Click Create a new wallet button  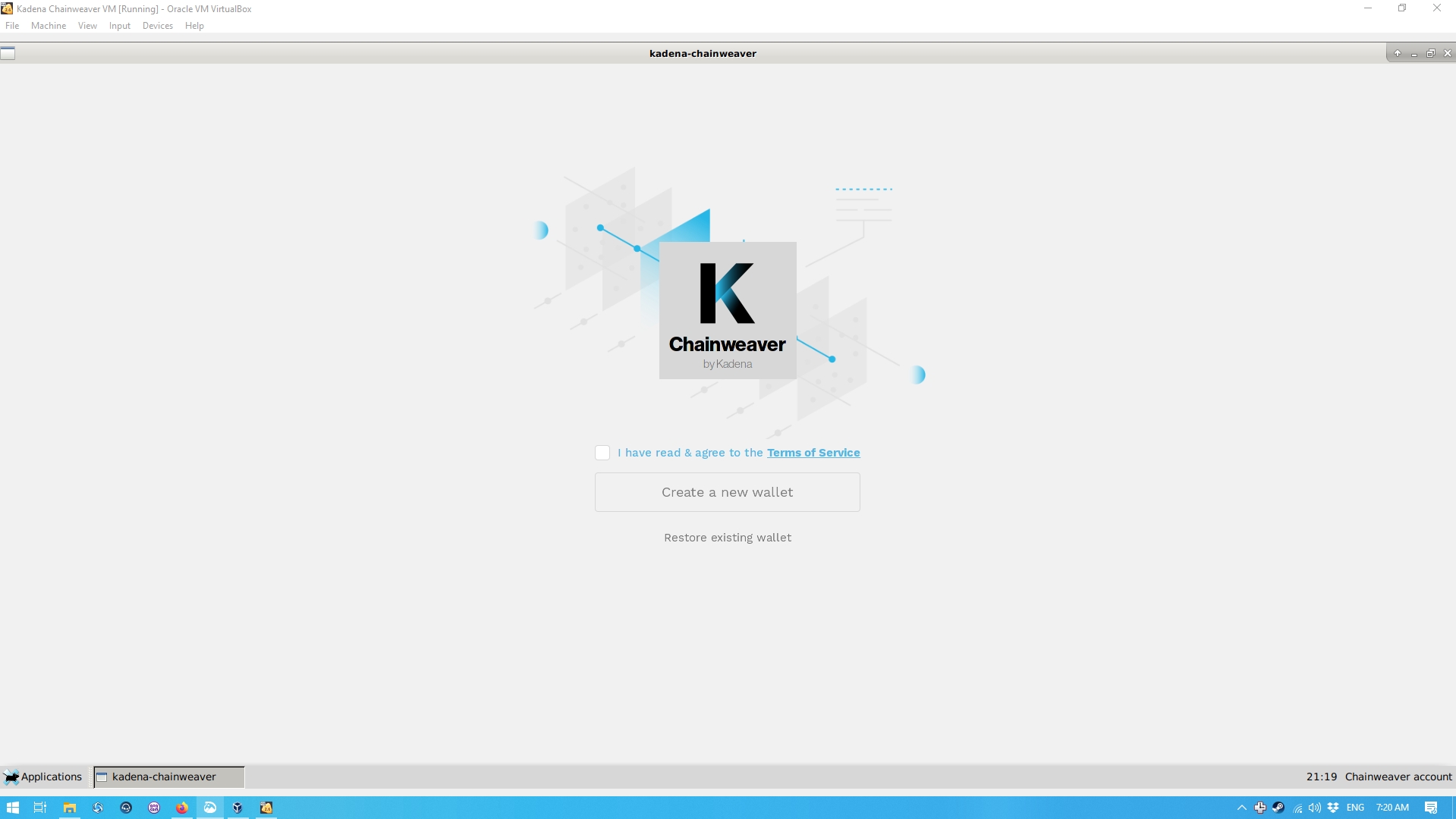[727, 492]
